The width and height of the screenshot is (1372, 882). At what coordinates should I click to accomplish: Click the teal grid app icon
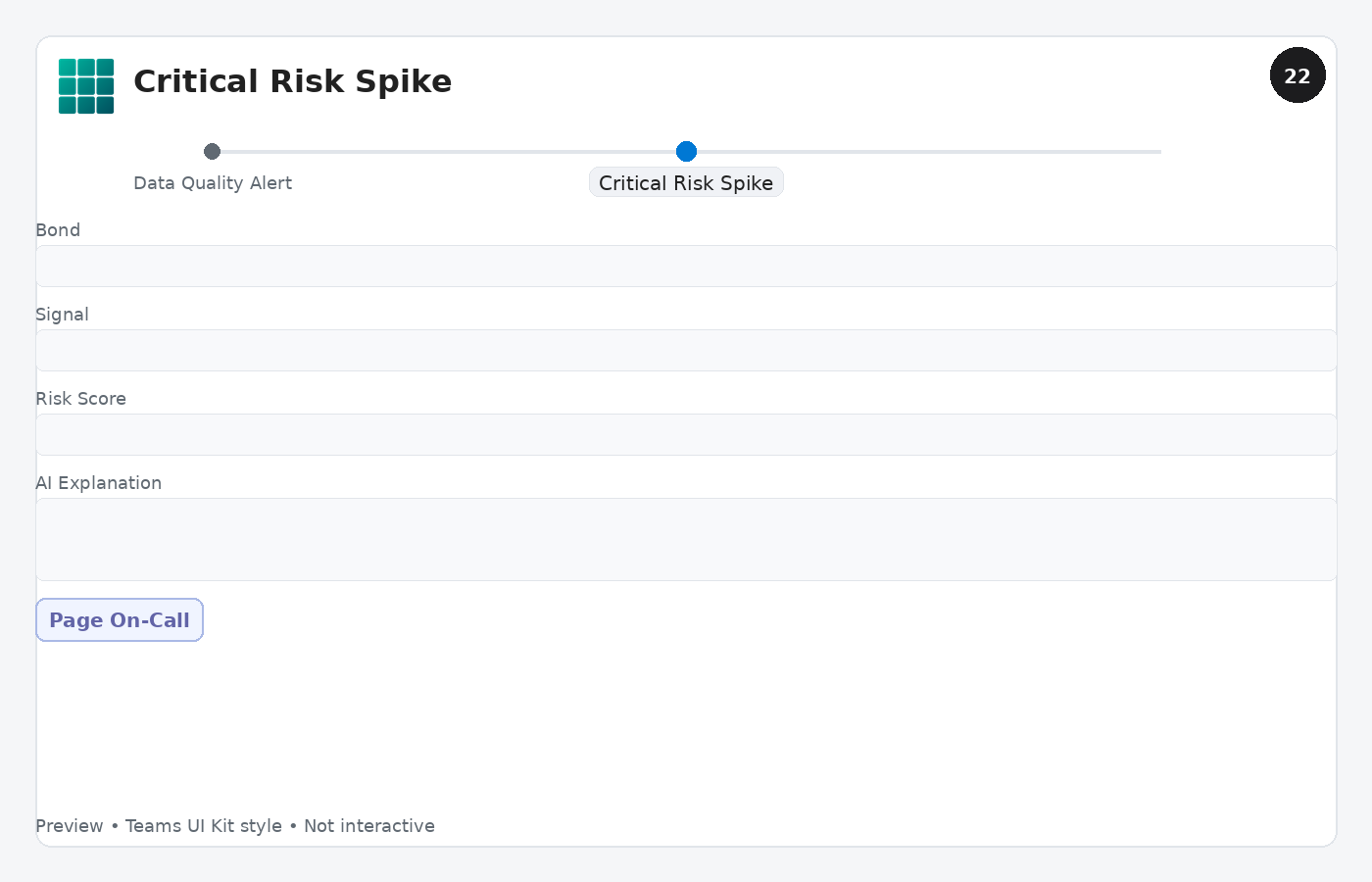click(86, 86)
